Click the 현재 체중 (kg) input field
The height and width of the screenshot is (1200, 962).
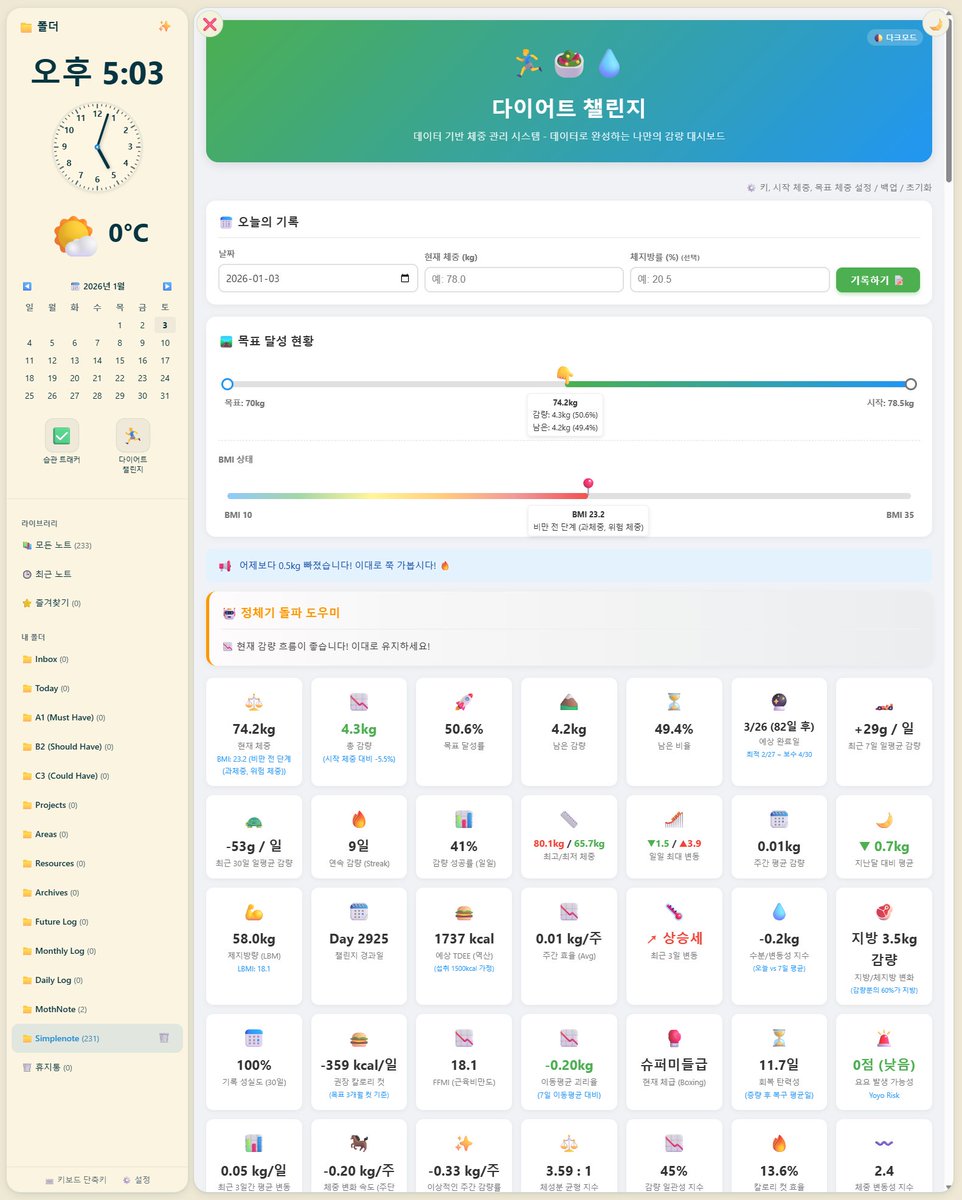524,280
